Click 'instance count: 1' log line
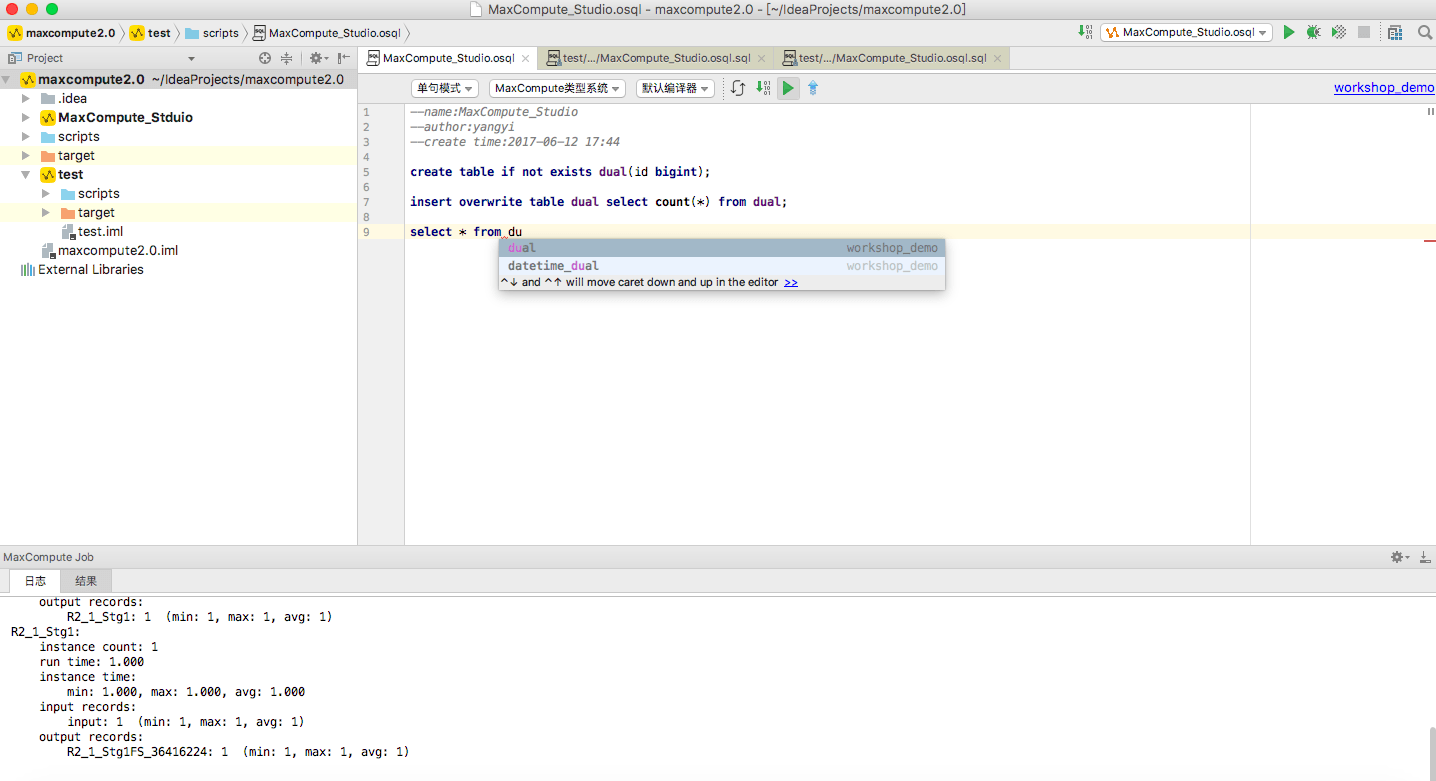This screenshot has height=781, width=1436. point(99,647)
